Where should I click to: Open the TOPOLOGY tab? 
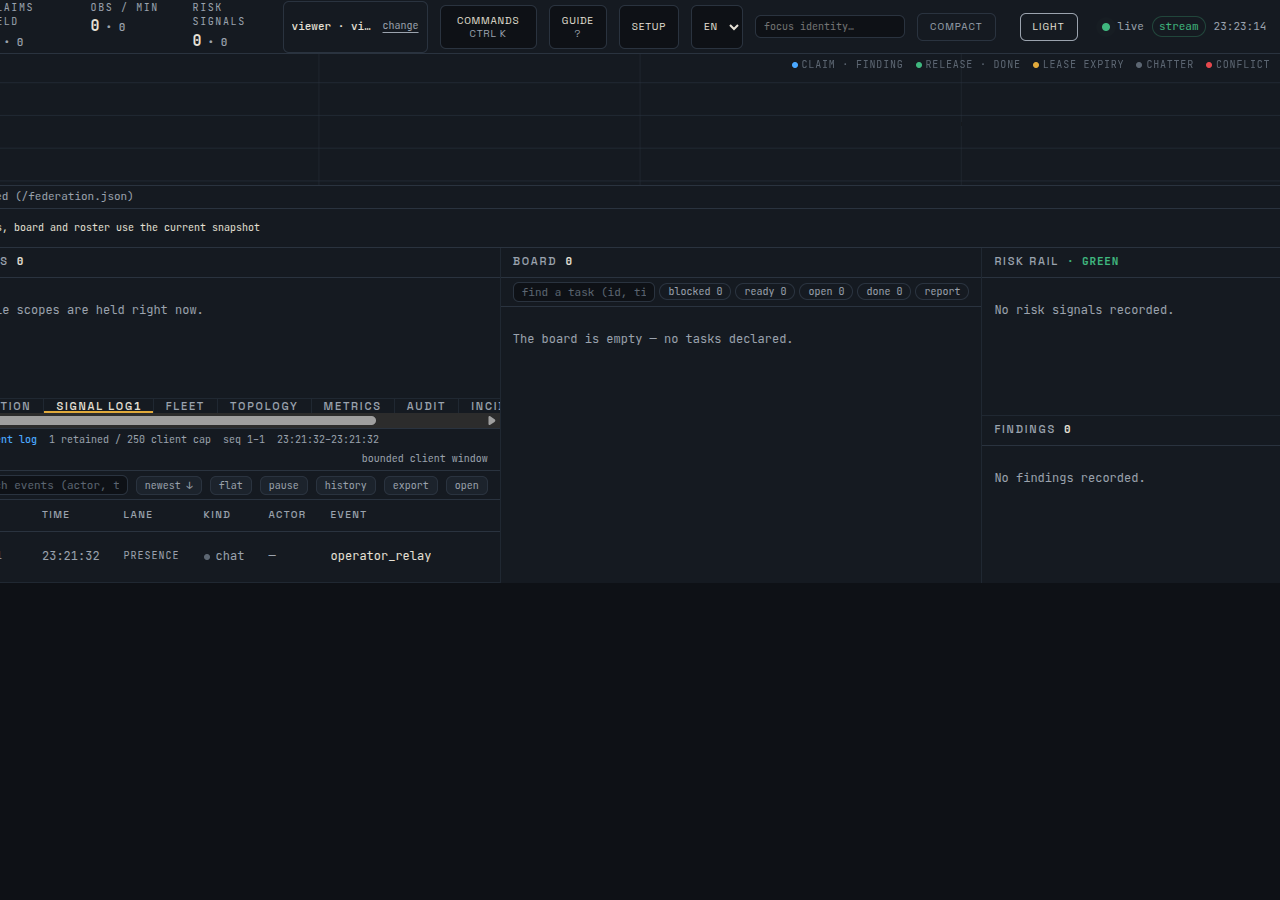pyautogui.click(x=264, y=406)
